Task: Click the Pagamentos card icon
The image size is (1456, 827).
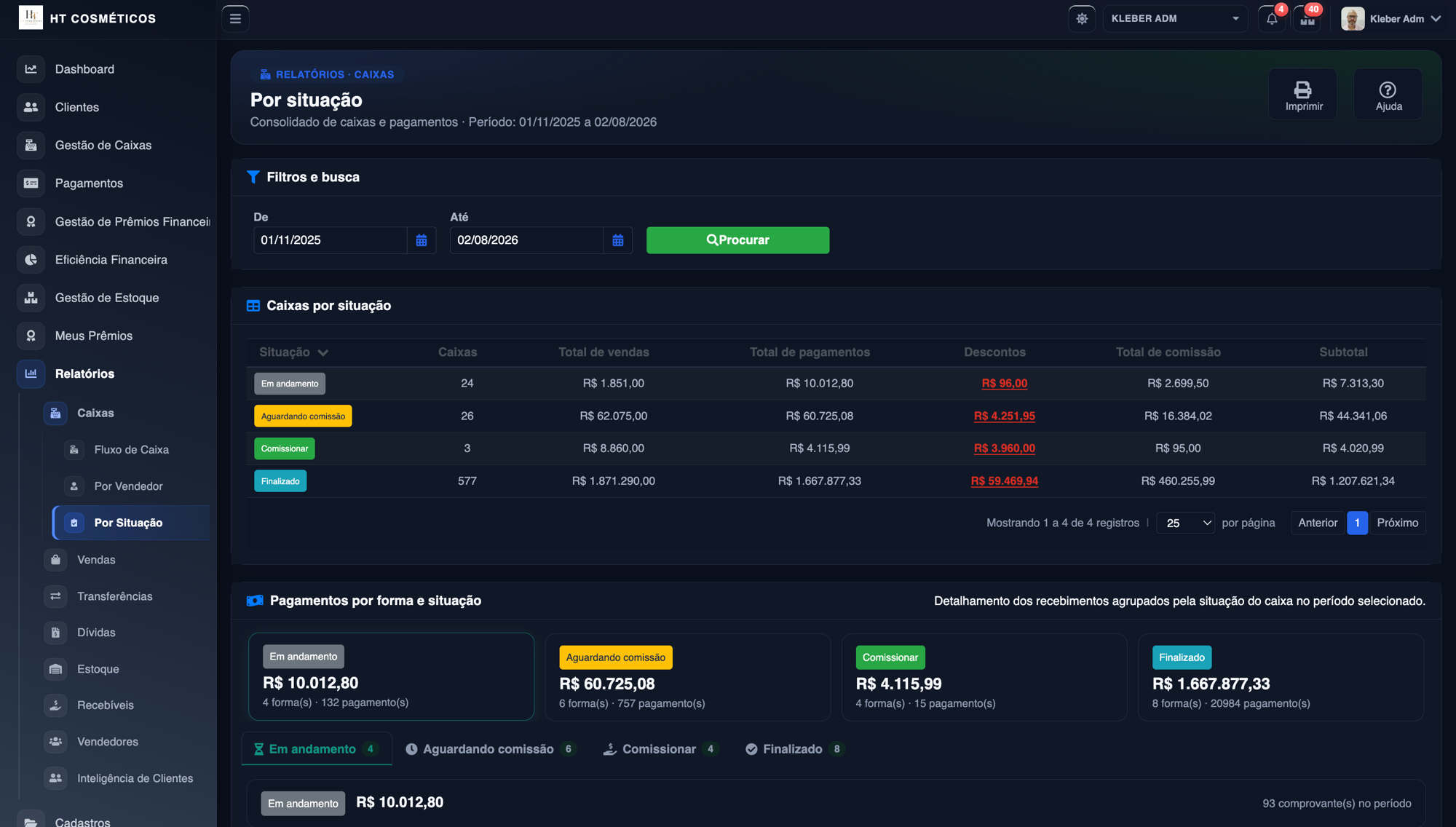Action: pos(31,183)
